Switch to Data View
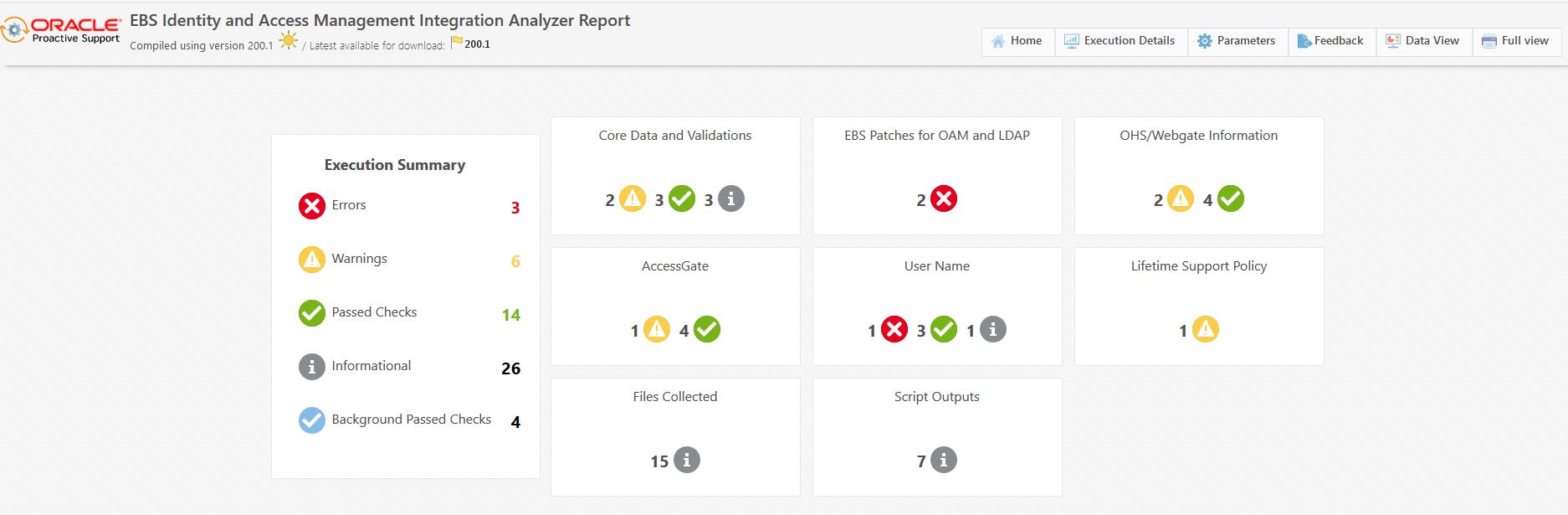This screenshot has width=1568, height=515. 1422,41
